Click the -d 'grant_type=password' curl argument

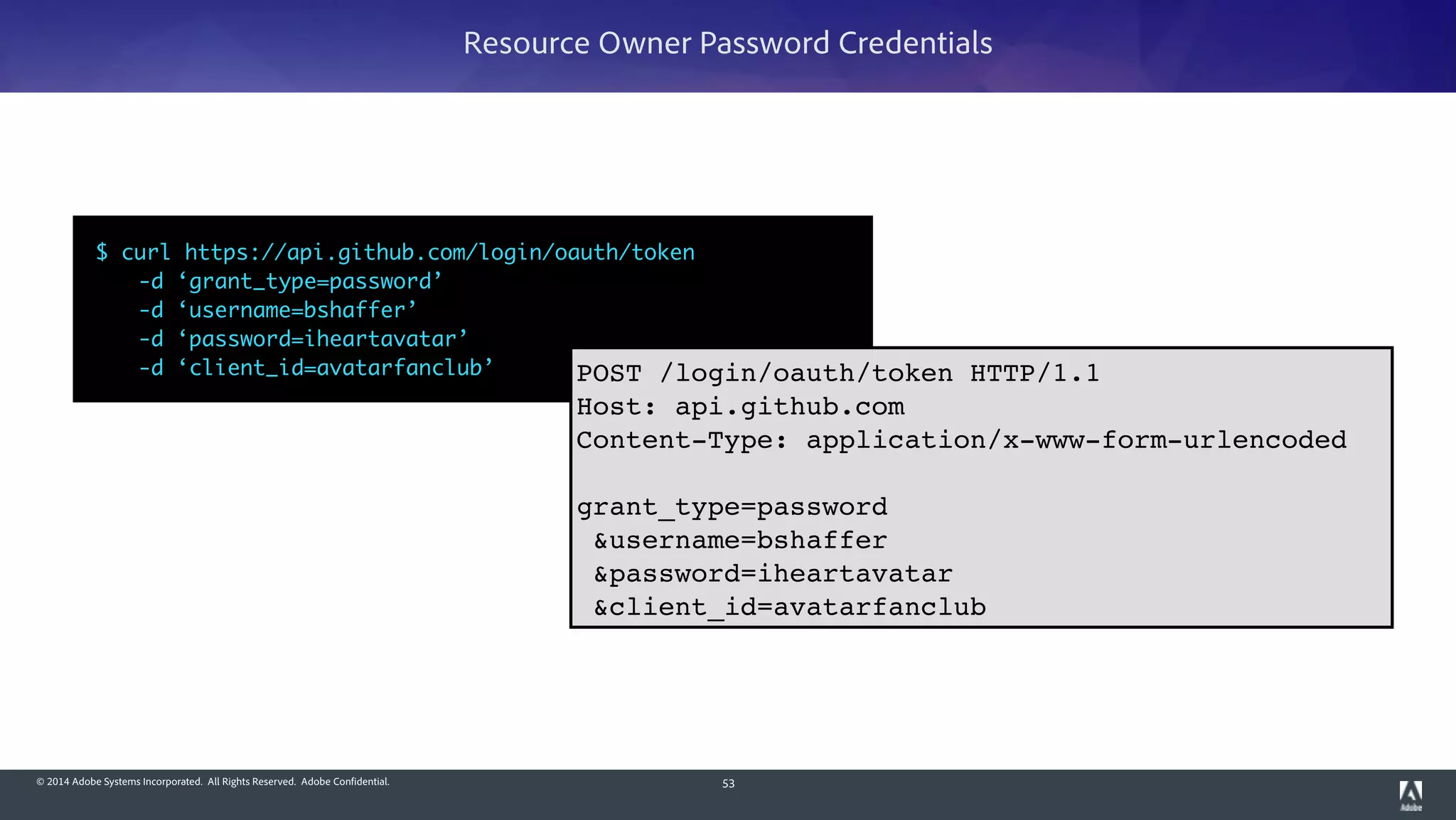tap(291, 282)
